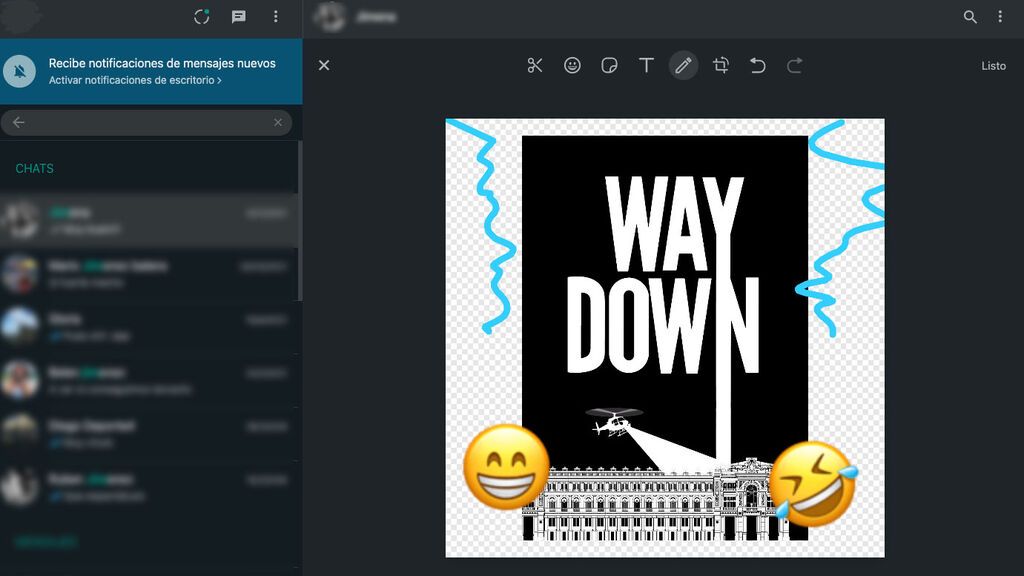Image resolution: width=1024 pixels, height=576 pixels.
Task: Open the chat above the Diego chat
Action: click(x=149, y=380)
